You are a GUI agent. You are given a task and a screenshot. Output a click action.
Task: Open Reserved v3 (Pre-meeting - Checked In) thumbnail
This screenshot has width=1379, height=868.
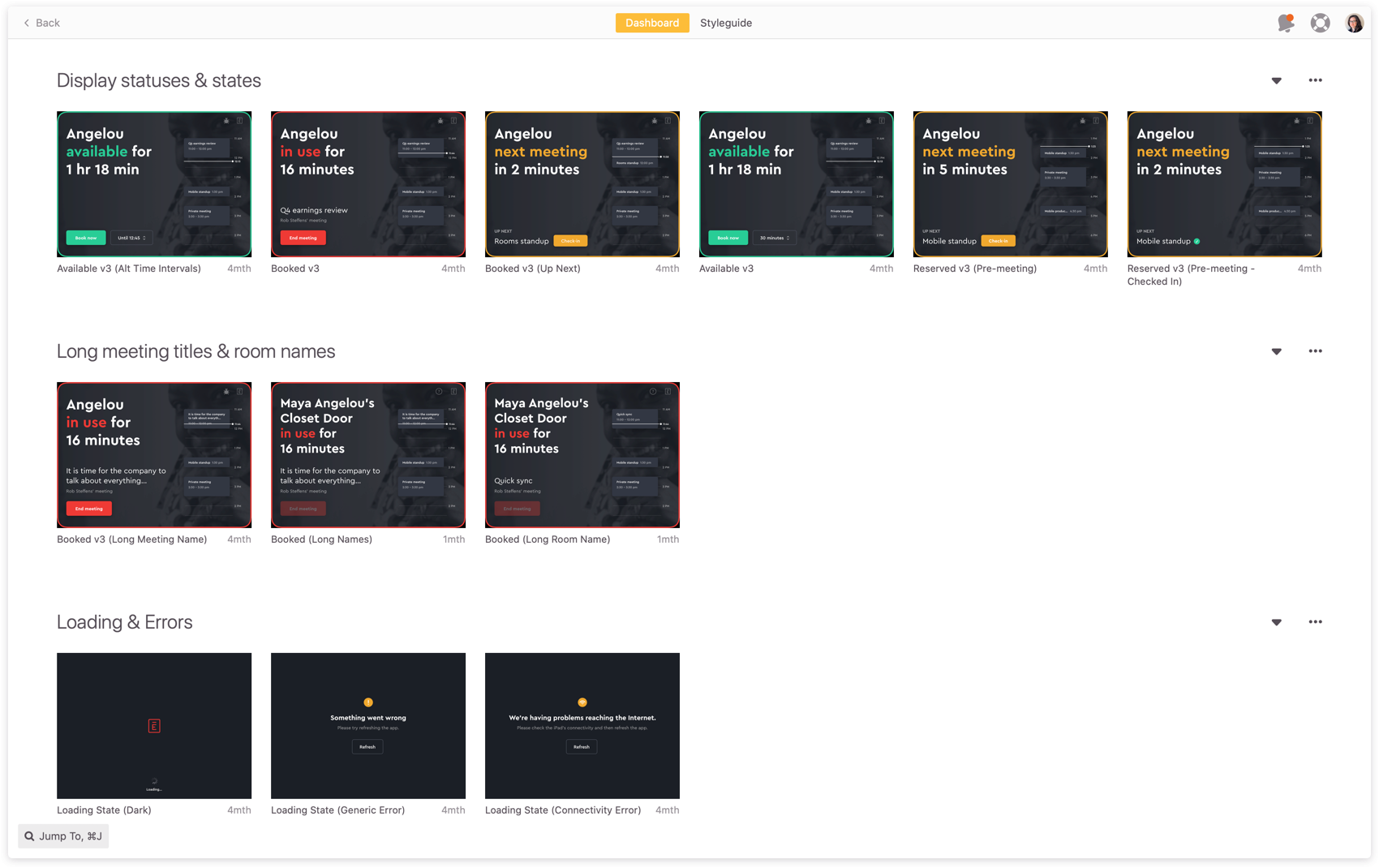pos(1225,184)
